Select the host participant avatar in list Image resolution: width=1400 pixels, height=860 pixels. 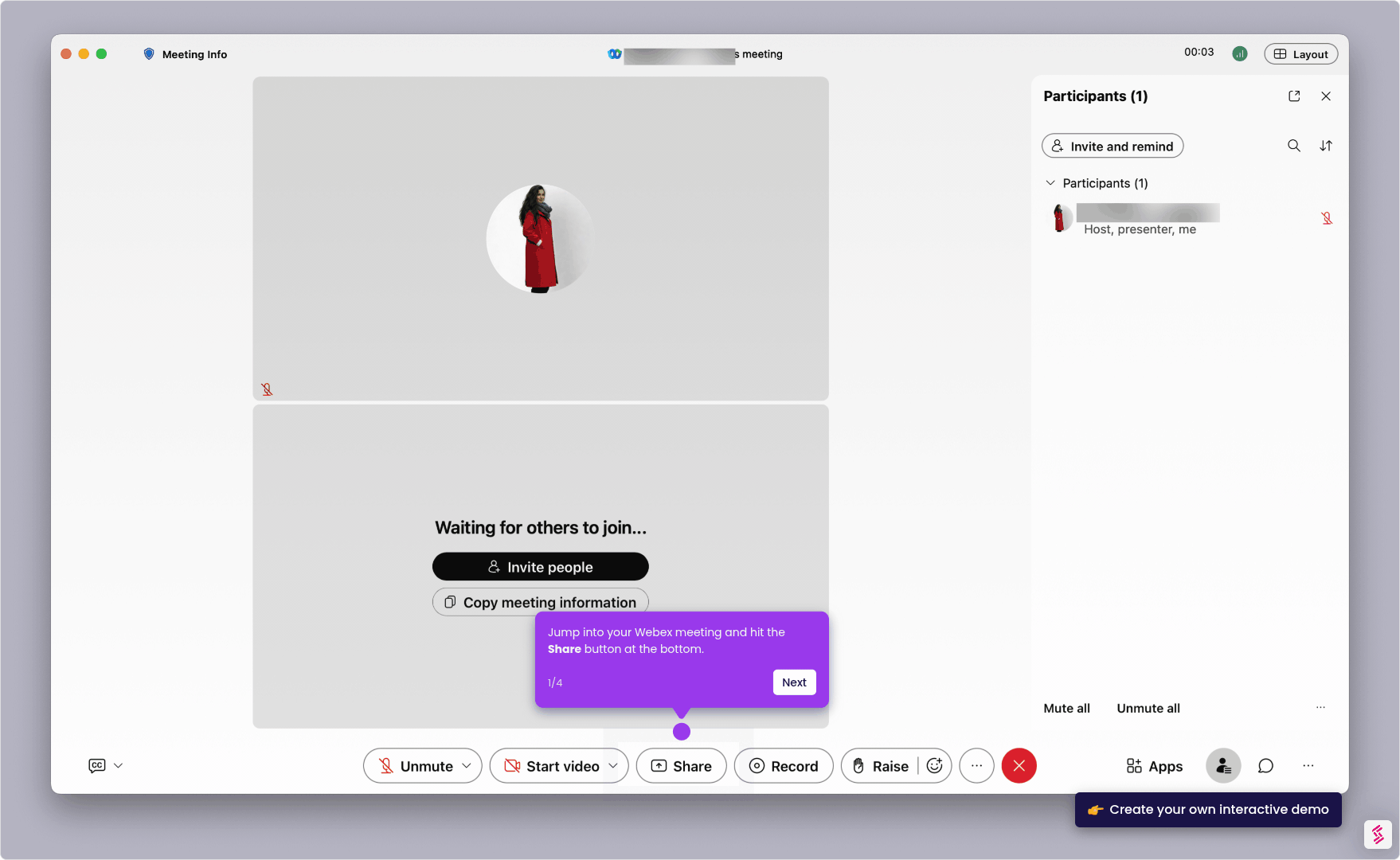1059,218
